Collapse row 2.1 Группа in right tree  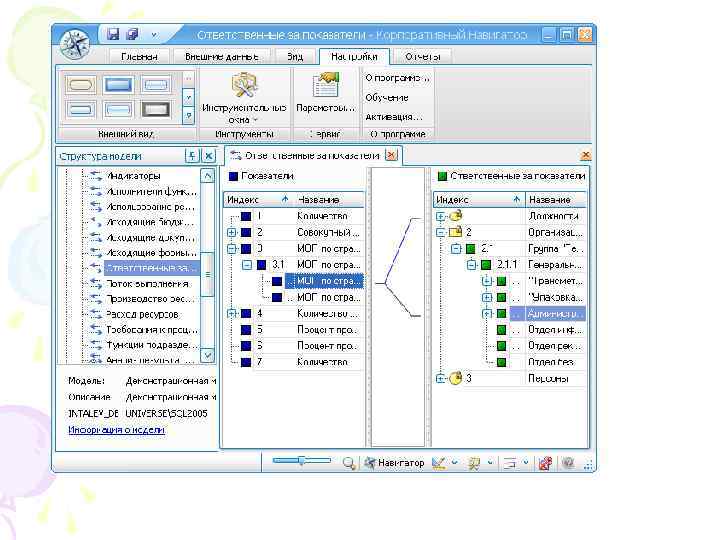(x=456, y=248)
